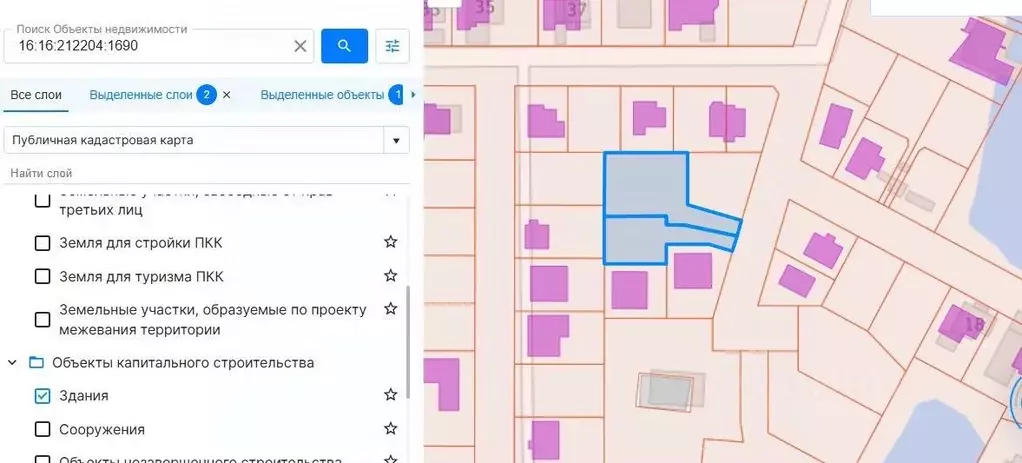This screenshot has height=463, width=1022.
Task: Click the blue magnifier search button
Action: (344, 46)
